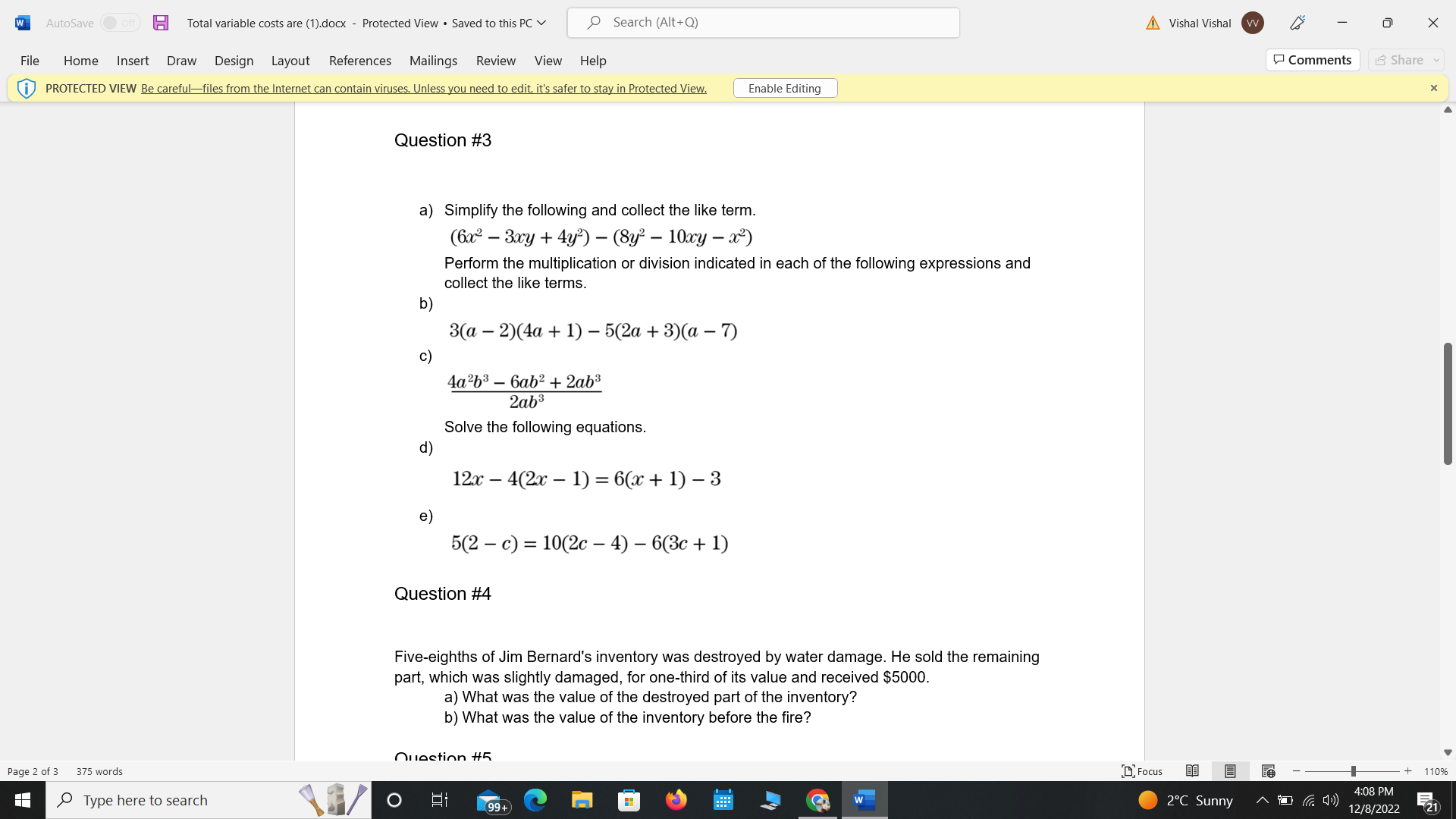Open the Comments pane
The width and height of the screenshot is (1456, 819).
[x=1313, y=60]
